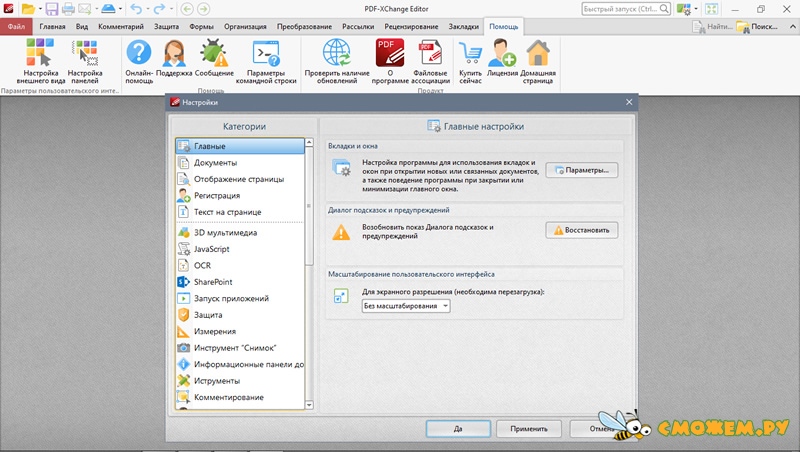Open the Customize UI appearance tool (Настройка внешнего вида)

click(x=41, y=61)
